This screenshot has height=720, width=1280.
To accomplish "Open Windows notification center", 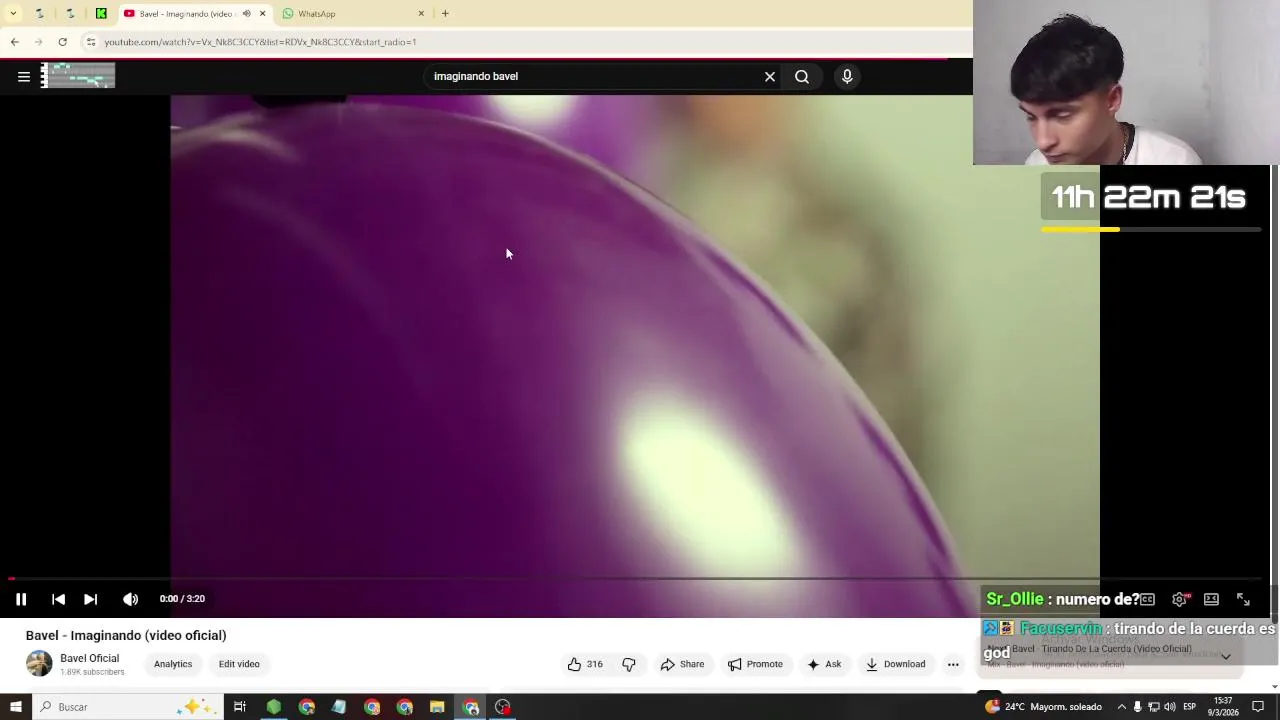I will [x=1258, y=707].
